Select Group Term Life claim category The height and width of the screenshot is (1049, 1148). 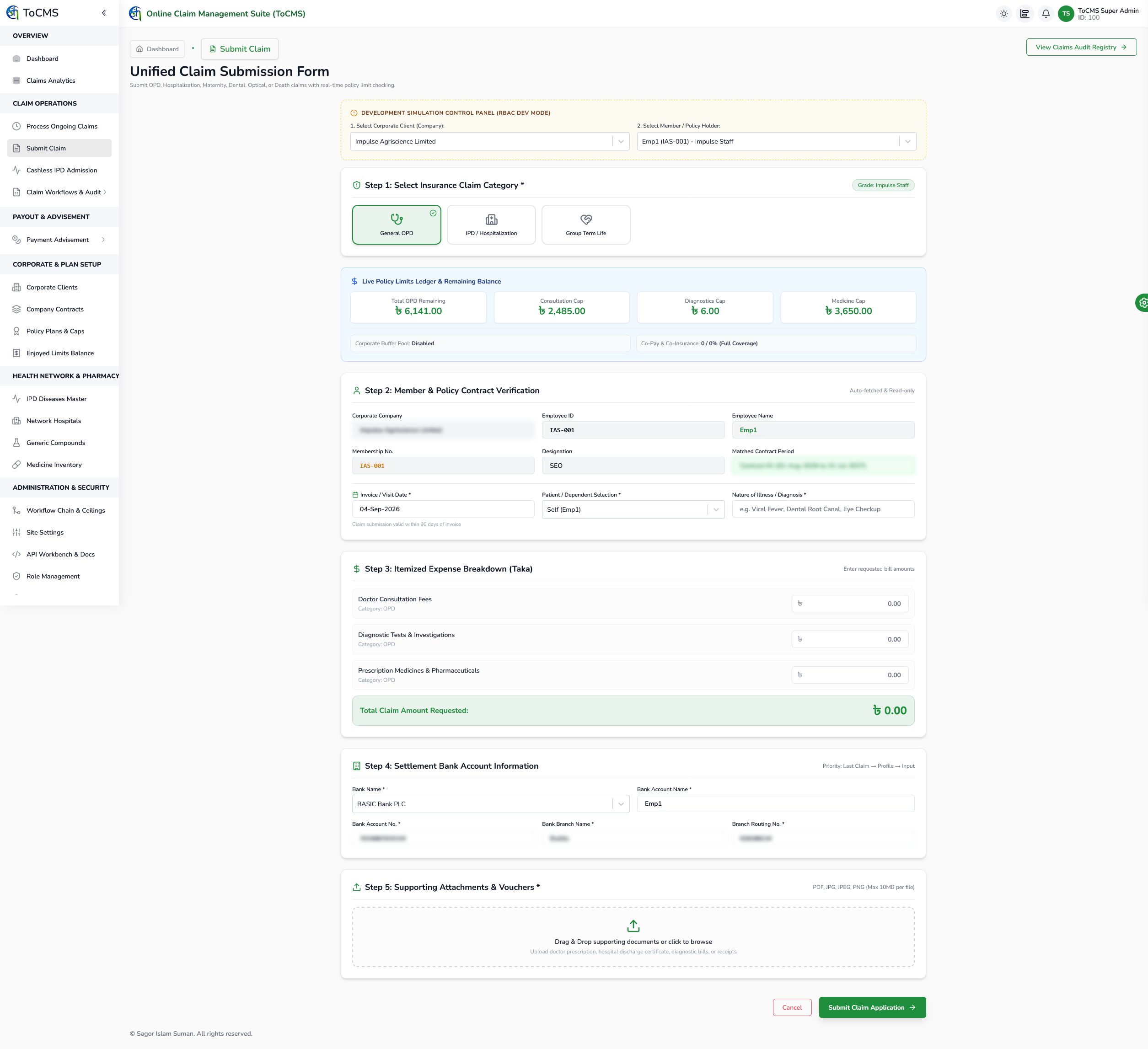pyautogui.click(x=585, y=225)
